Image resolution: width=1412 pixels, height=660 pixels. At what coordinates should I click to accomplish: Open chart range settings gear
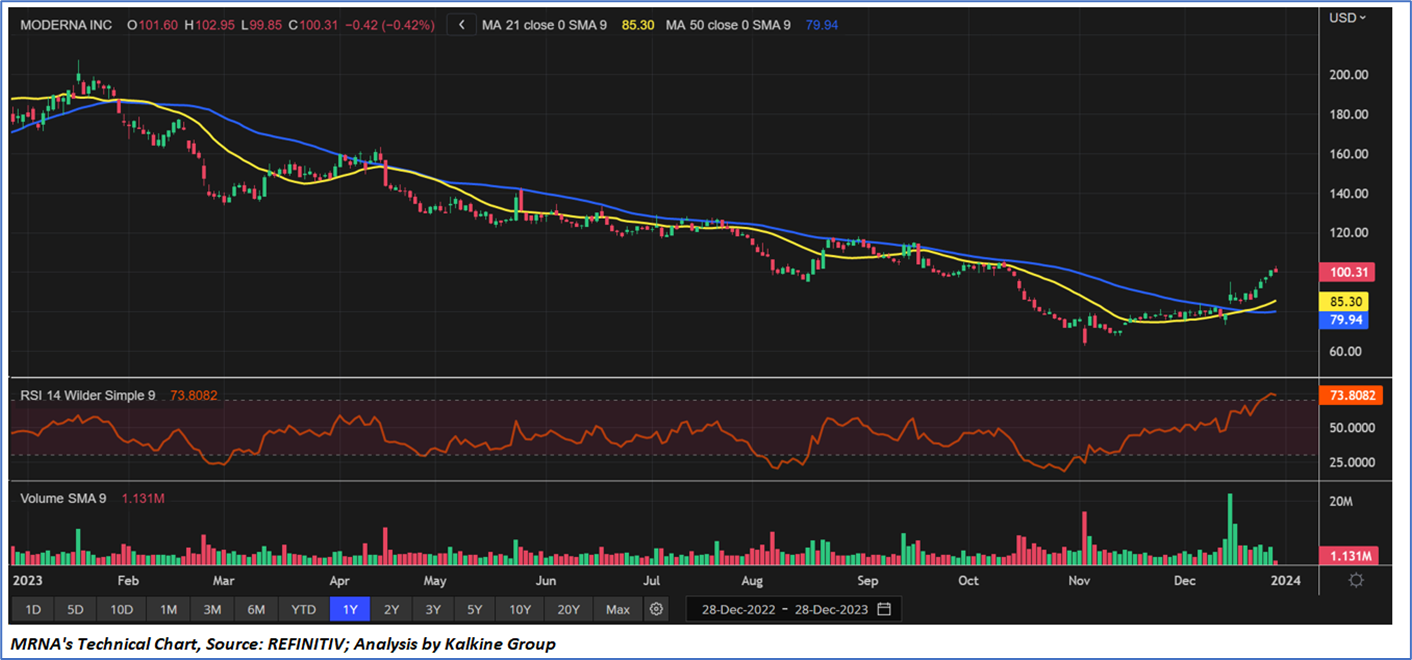(656, 609)
